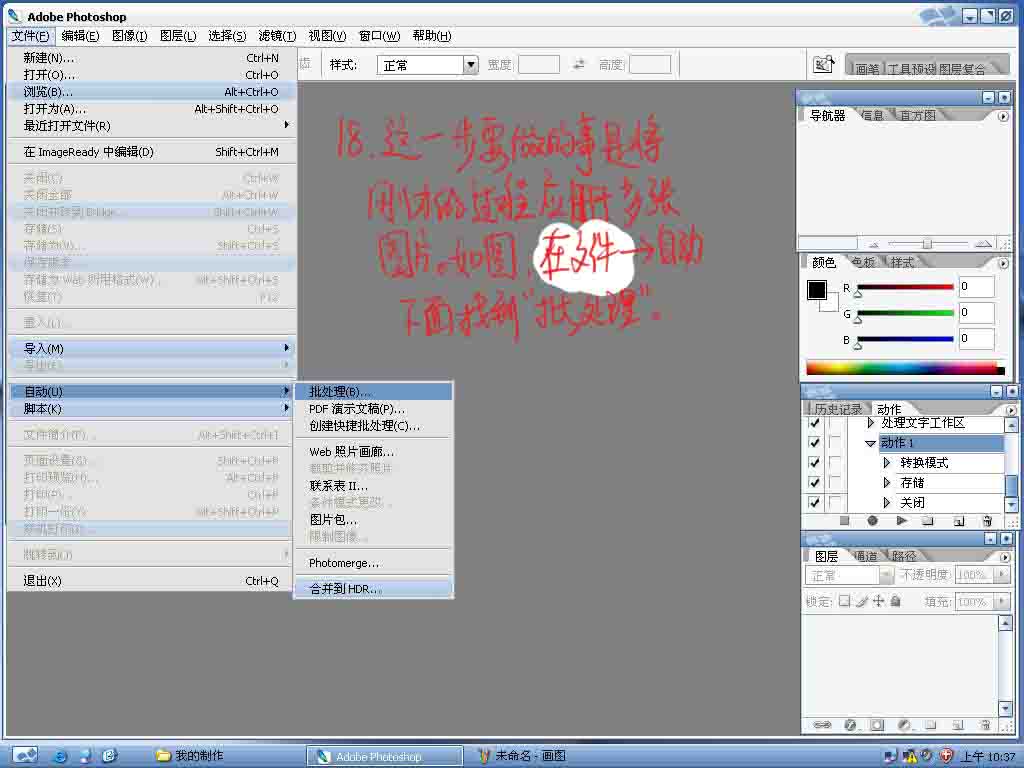Click the R value input field
Viewport: 1024px width, 768px height.
976,287
